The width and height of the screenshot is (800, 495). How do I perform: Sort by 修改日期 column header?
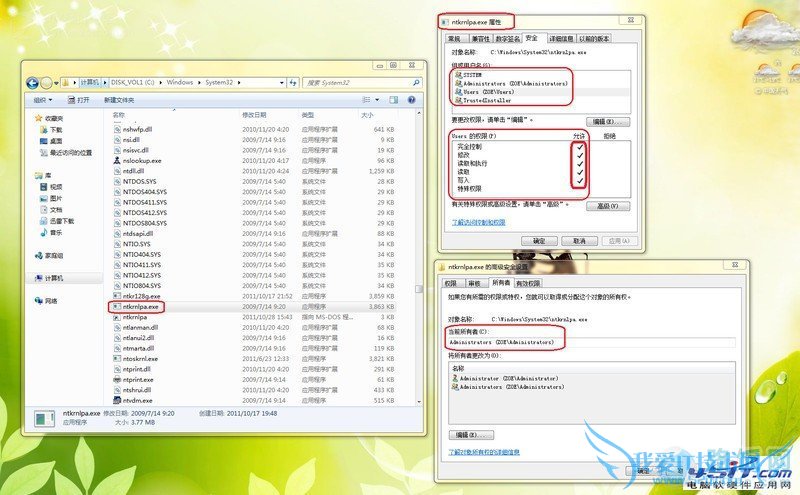coord(254,115)
